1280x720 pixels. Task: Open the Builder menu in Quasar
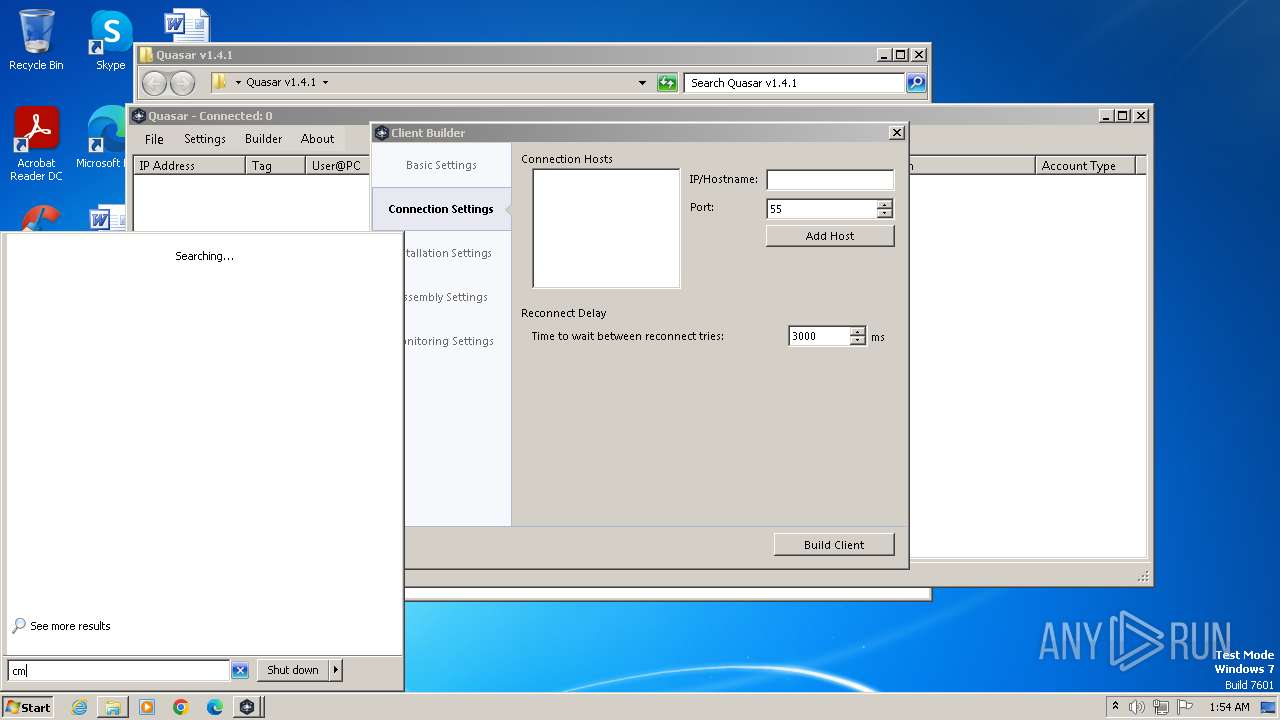tap(263, 139)
